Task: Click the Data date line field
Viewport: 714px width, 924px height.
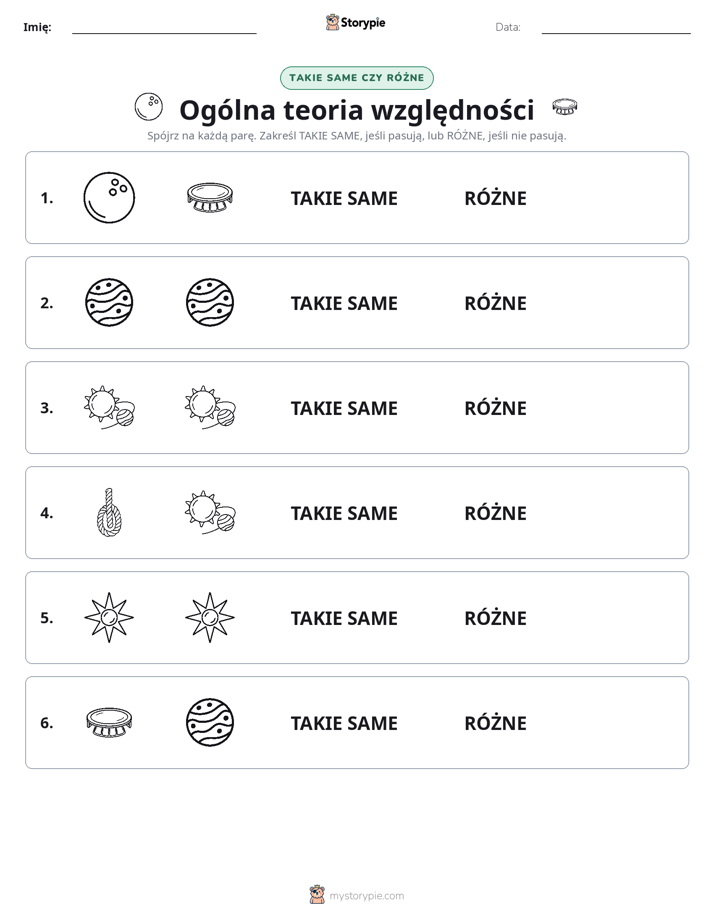Action: click(616, 27)
